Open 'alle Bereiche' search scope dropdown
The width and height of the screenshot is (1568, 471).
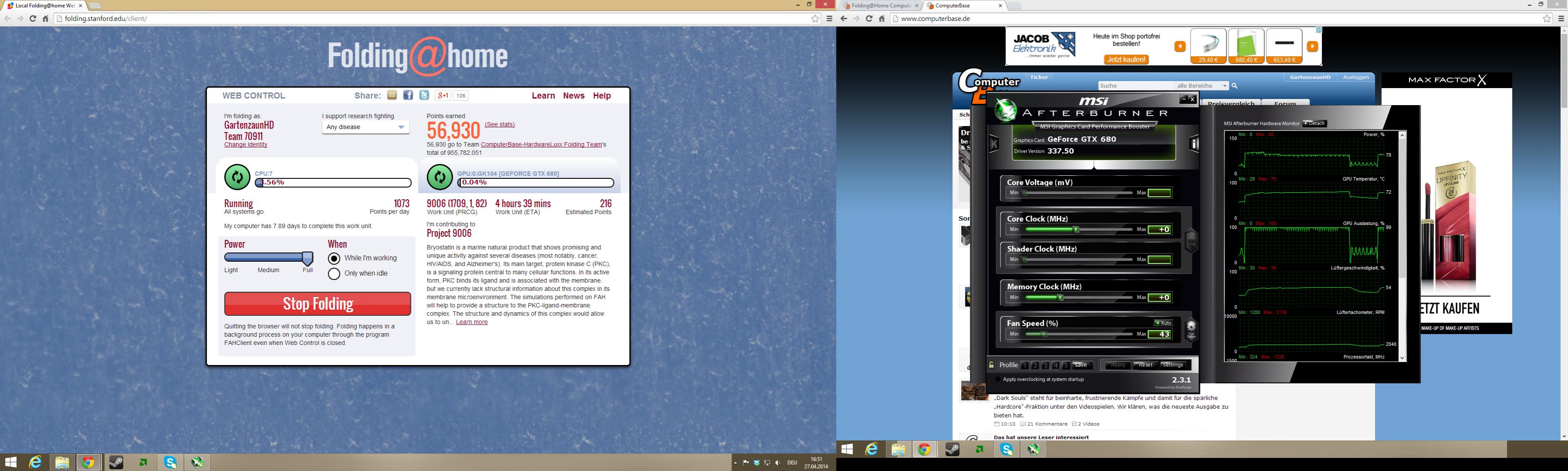pyautogui.click(x=1202, y=86)
